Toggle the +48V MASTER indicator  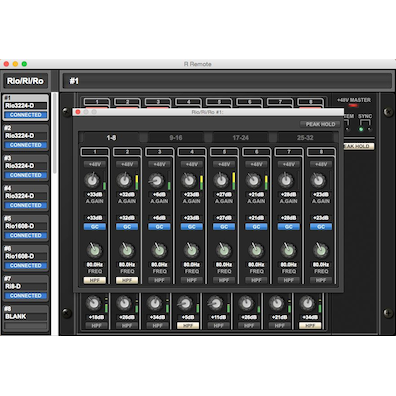(353, 106)
